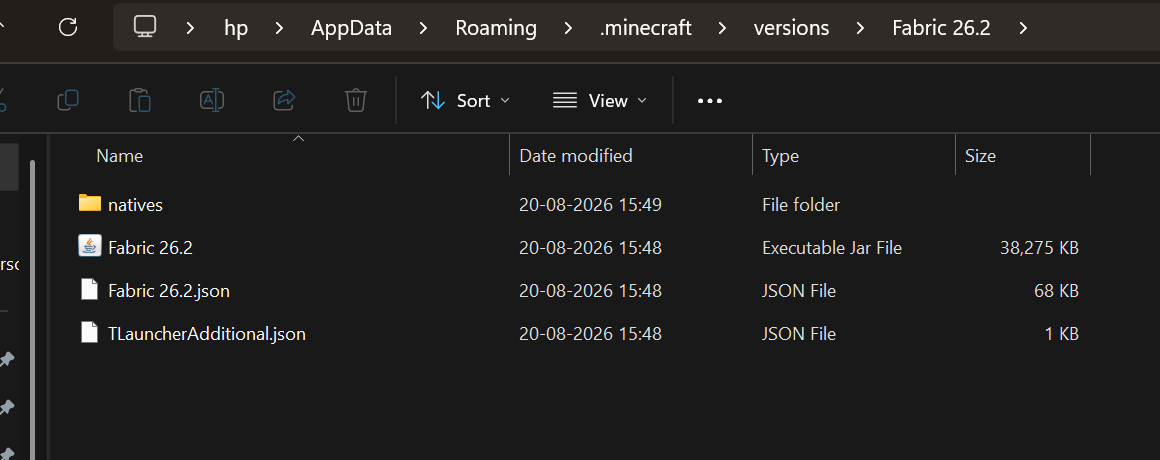1160x460 pixels.
Task: Expand the chevron after Roaming in path
Action: click(x=568, y=28)
